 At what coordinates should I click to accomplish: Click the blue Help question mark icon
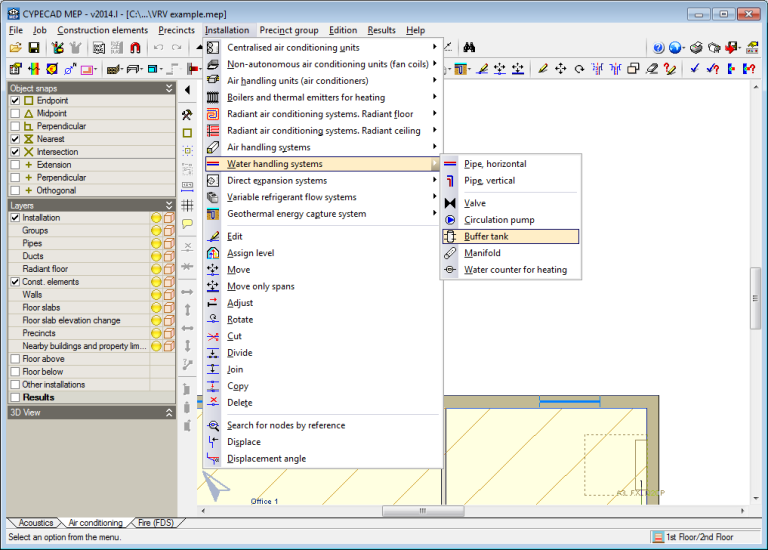[x=658, y=48]
